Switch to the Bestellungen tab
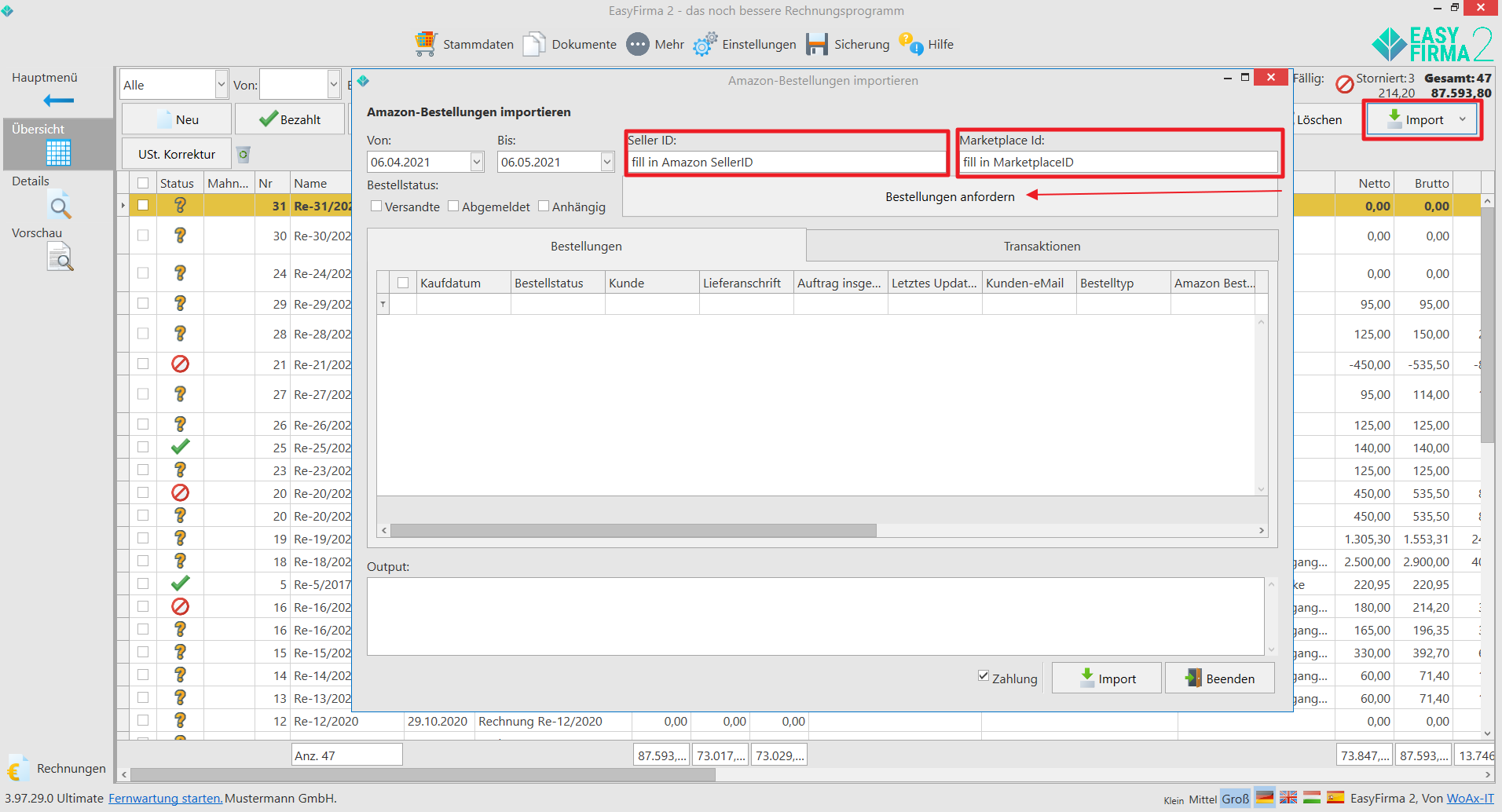 point(586,246)
